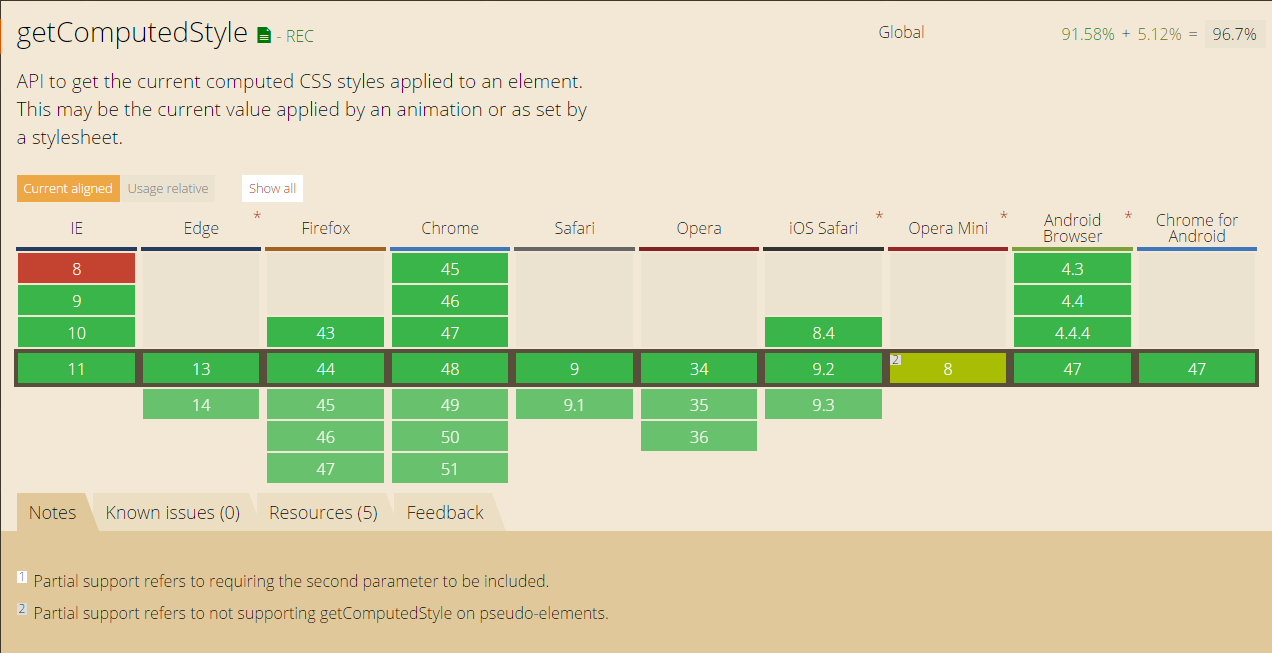Click the red IE 8 unsupported cell
Viewport: 1272px width, 653px height.
76,268
